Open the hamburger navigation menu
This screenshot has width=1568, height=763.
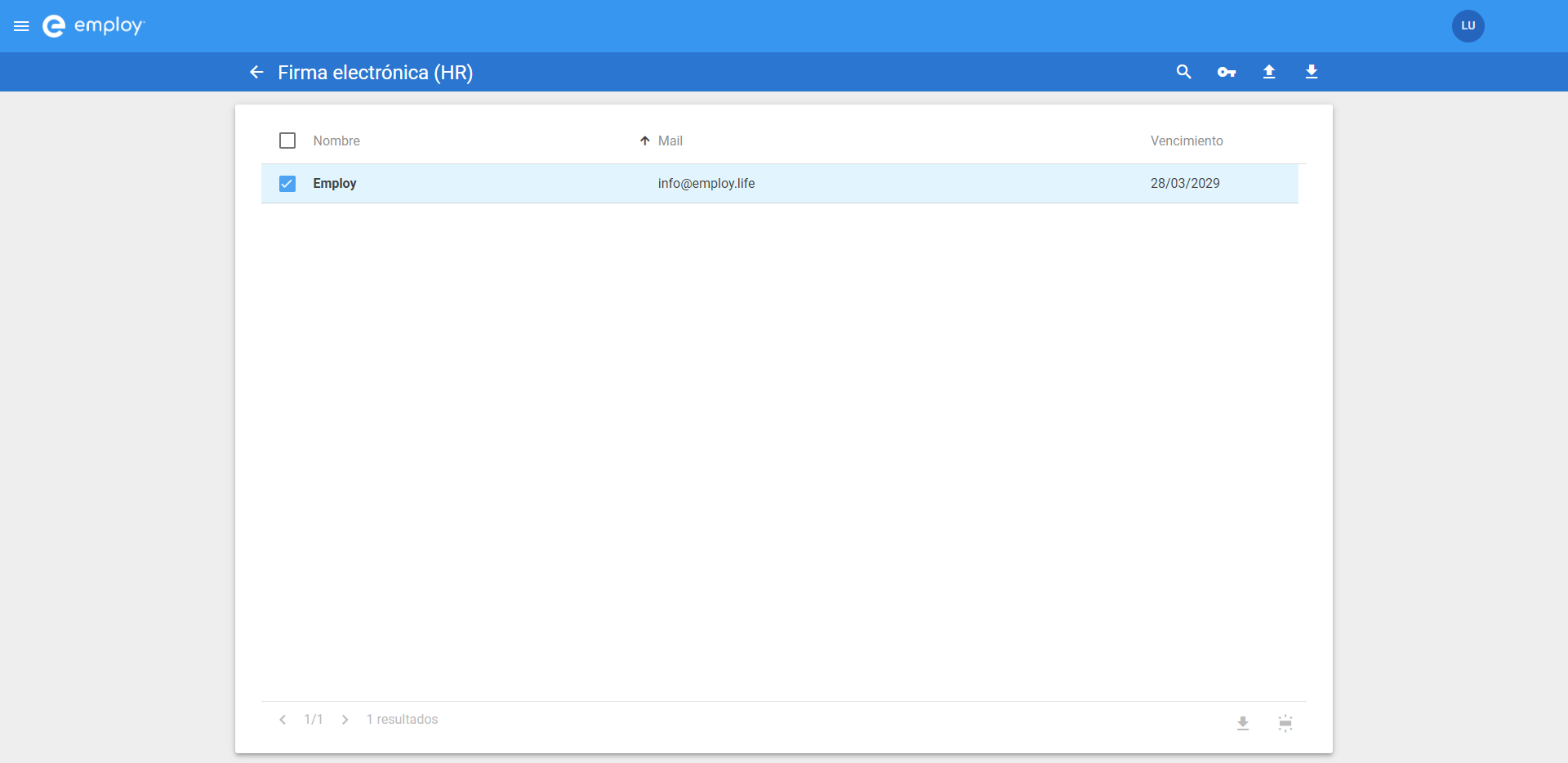[21, 26]
